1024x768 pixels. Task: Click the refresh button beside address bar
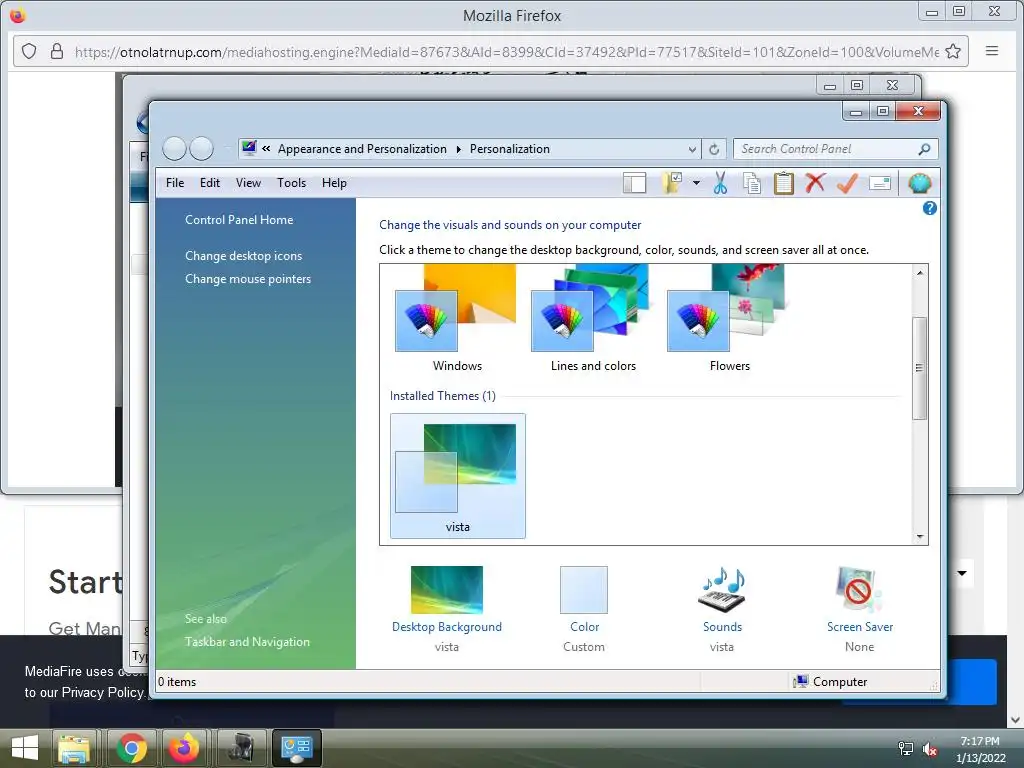tap(714, 150)
